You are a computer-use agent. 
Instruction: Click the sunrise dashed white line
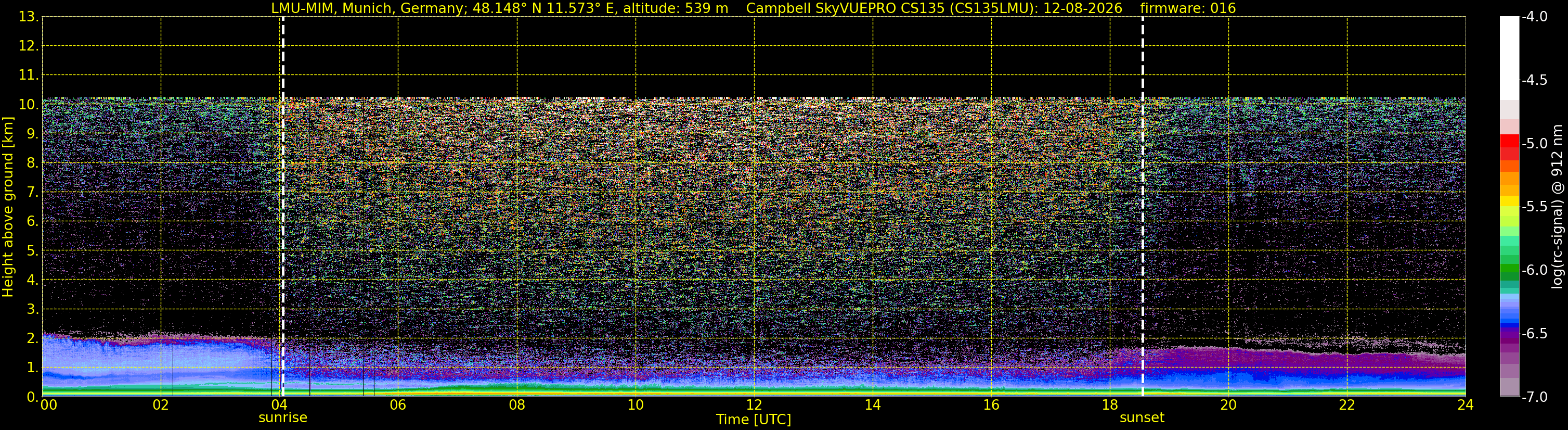click(283, 207)
